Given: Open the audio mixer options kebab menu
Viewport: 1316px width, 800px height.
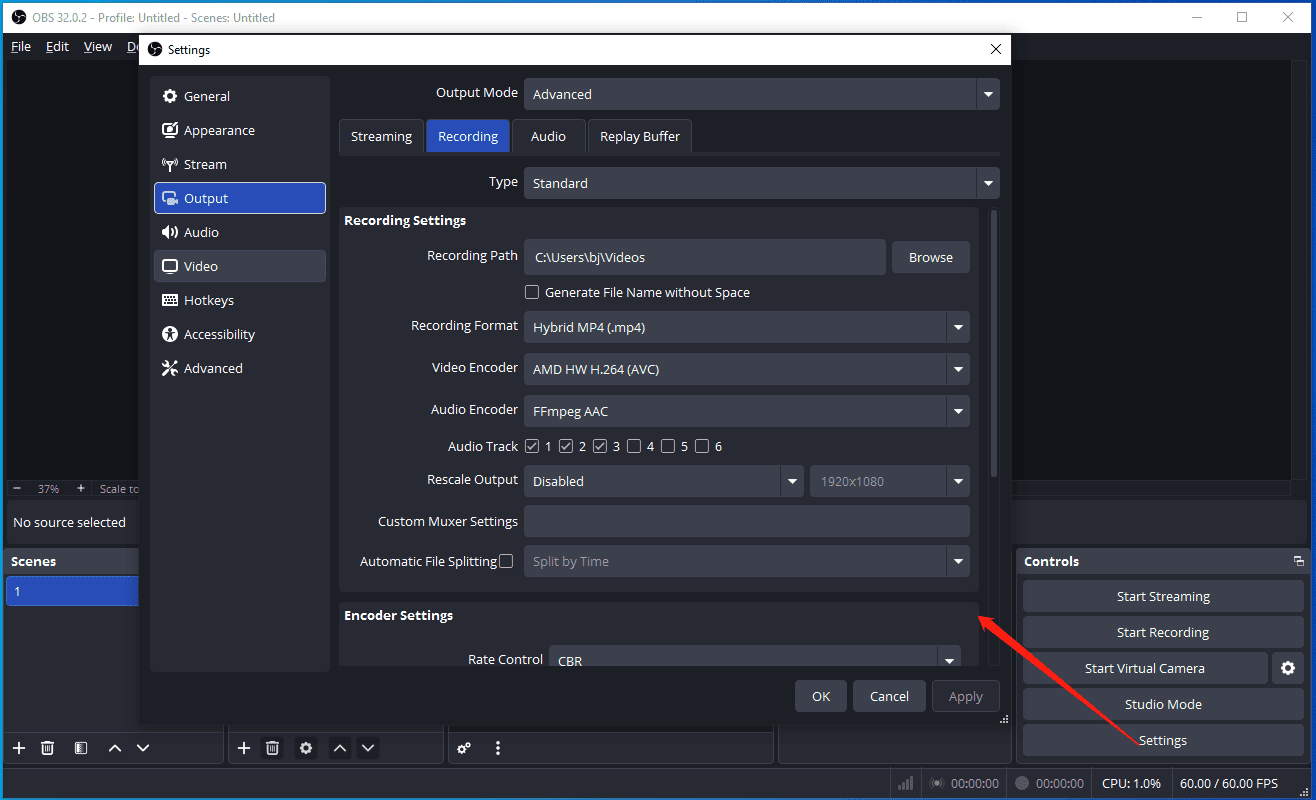Looking at the screenshot, I should pyautogui.click(x=497, y=747).
